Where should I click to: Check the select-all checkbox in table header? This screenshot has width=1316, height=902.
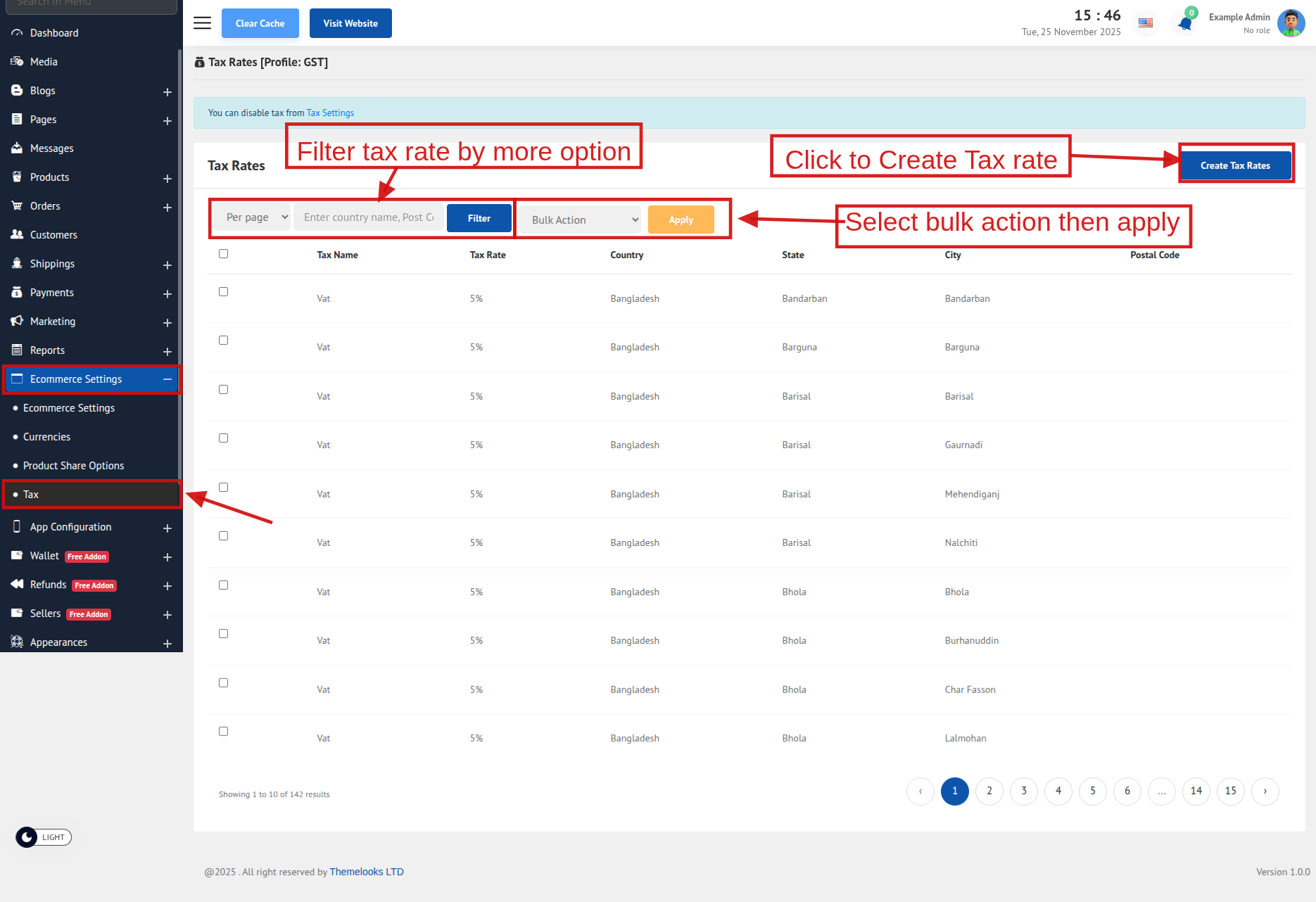coord(223,254)
